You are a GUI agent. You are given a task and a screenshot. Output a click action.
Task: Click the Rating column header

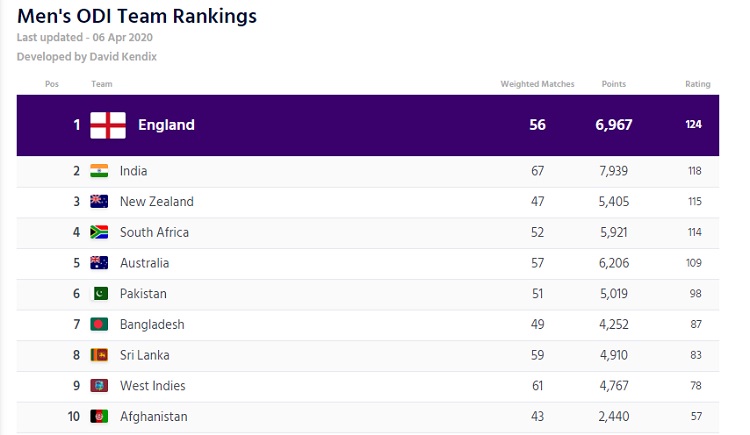point(697,84)
